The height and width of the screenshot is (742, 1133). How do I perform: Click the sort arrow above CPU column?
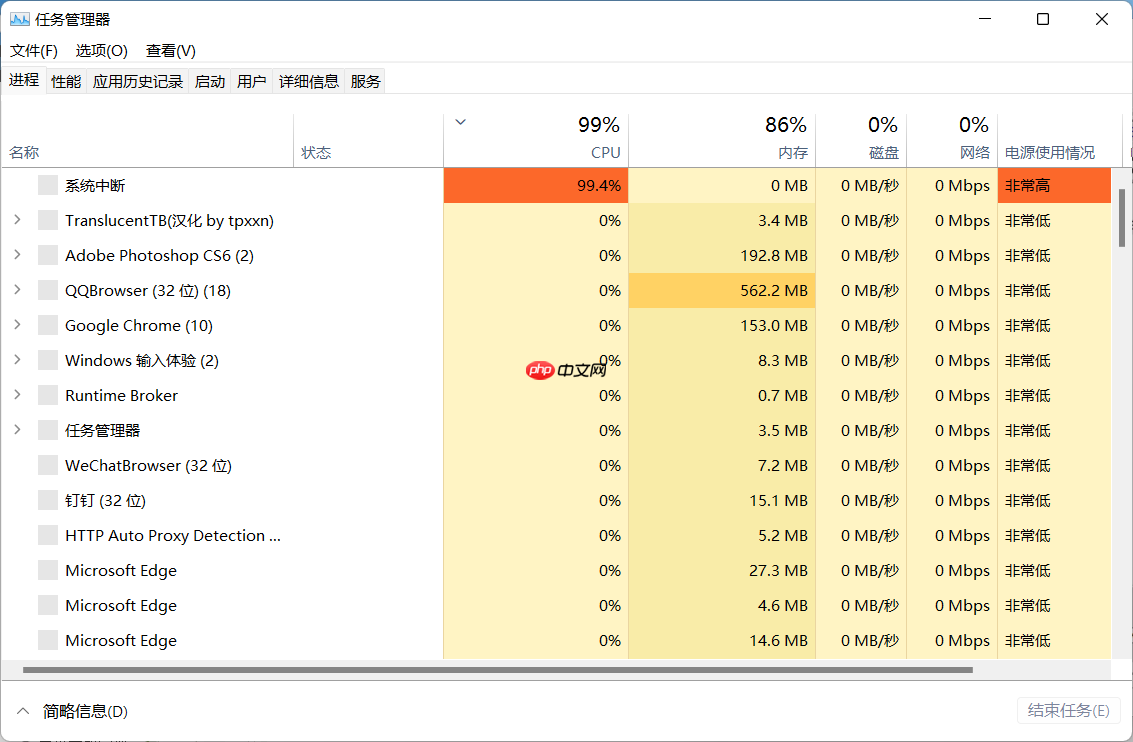460,122
